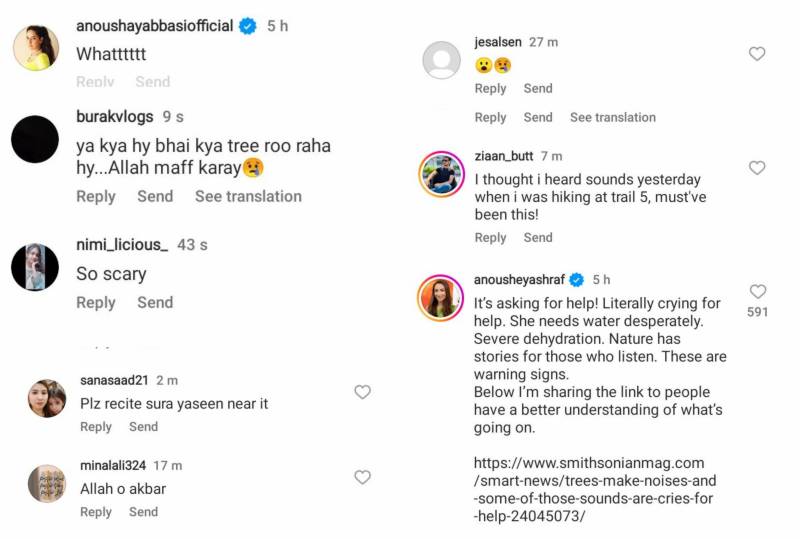
Task: Reply to ziaan_butt's comment
Action: coord(490,237)
